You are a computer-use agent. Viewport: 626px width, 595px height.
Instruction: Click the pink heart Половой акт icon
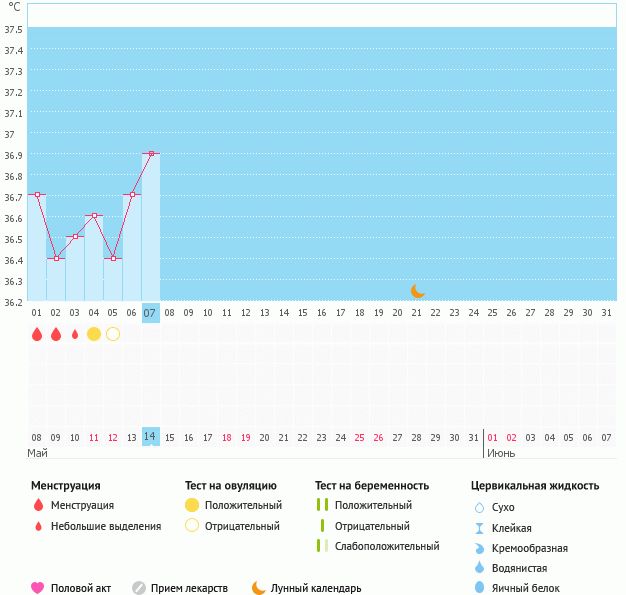[x=38, y=588]
